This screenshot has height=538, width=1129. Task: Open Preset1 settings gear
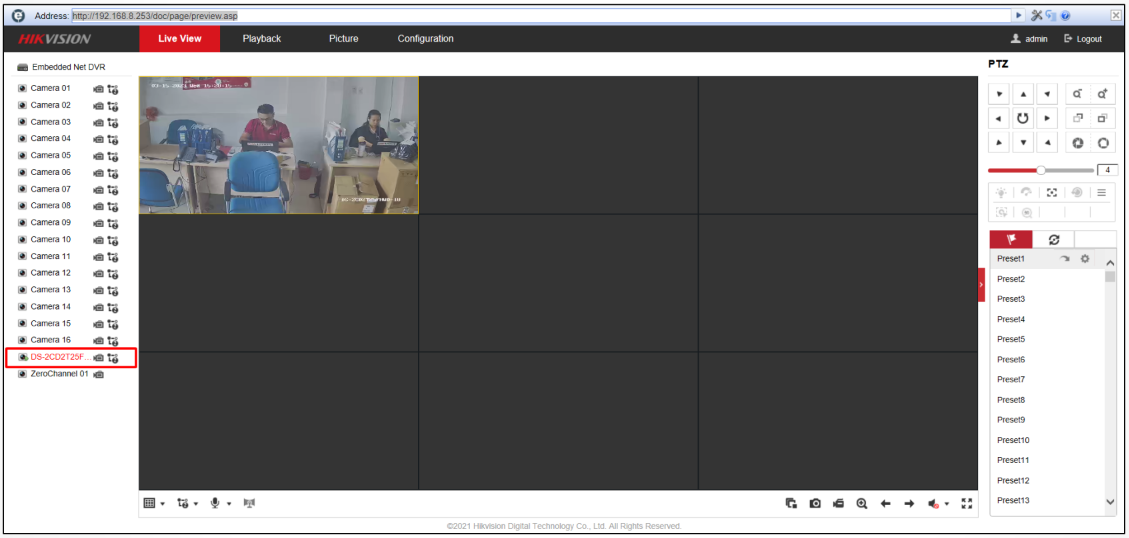[x=1085, y=259]
